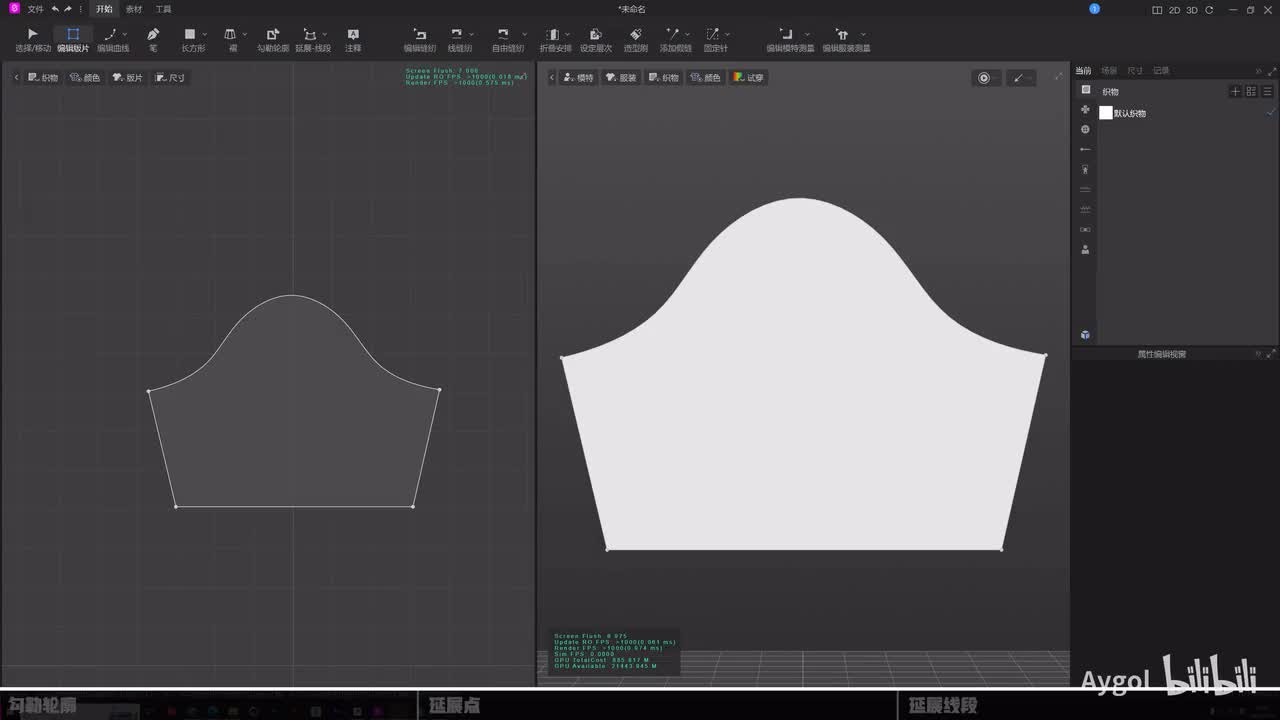Switch to the 工具 ribbon tab
This screenshot has width=1280, height=720.
[x=163, y=9]
